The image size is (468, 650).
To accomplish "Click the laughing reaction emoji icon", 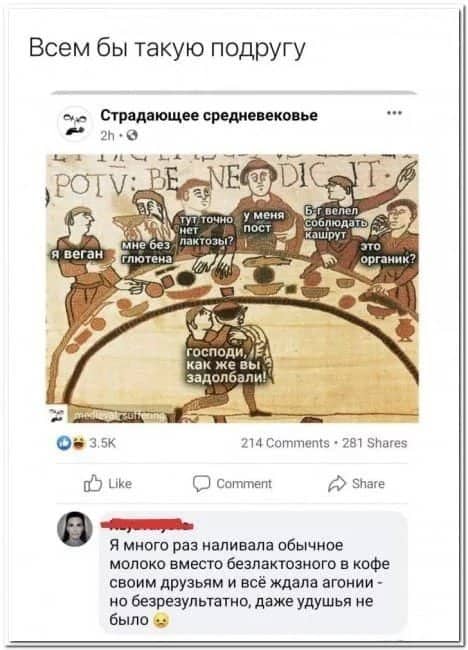I will click(x=79, y=444).
